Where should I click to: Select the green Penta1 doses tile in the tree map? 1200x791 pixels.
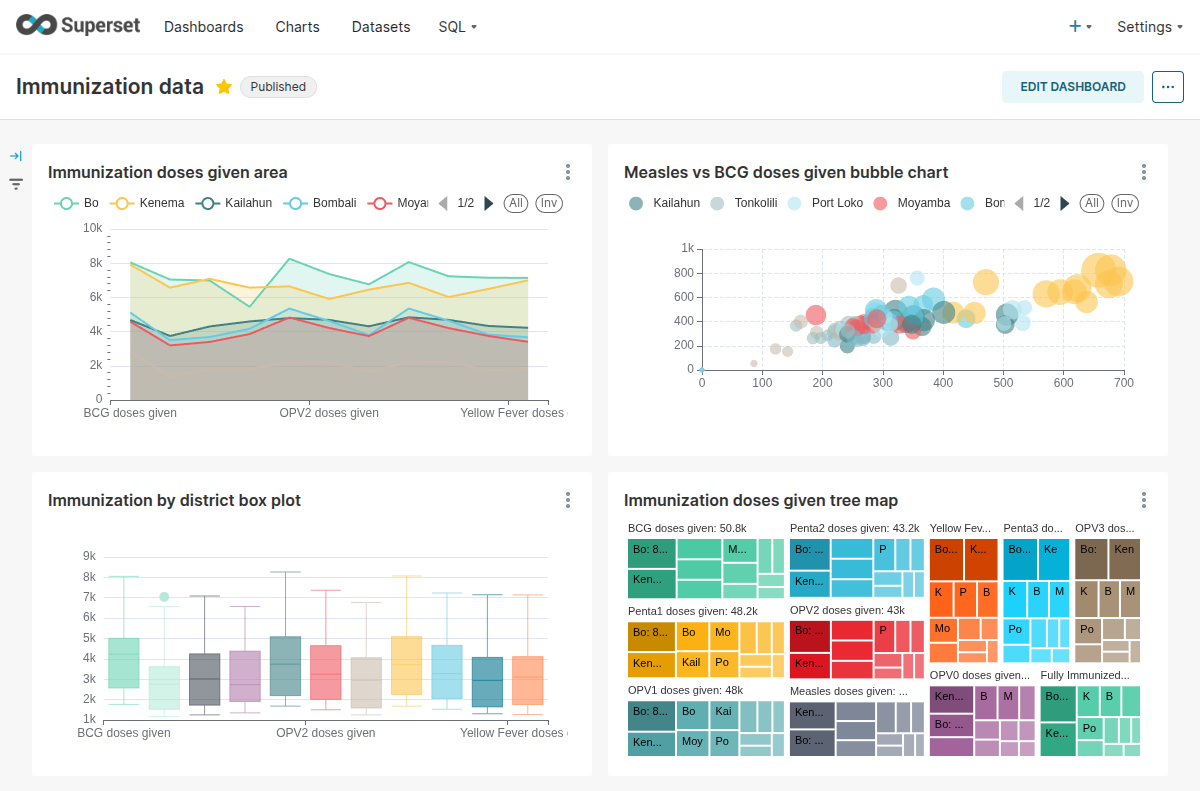[x=651, y=633]
